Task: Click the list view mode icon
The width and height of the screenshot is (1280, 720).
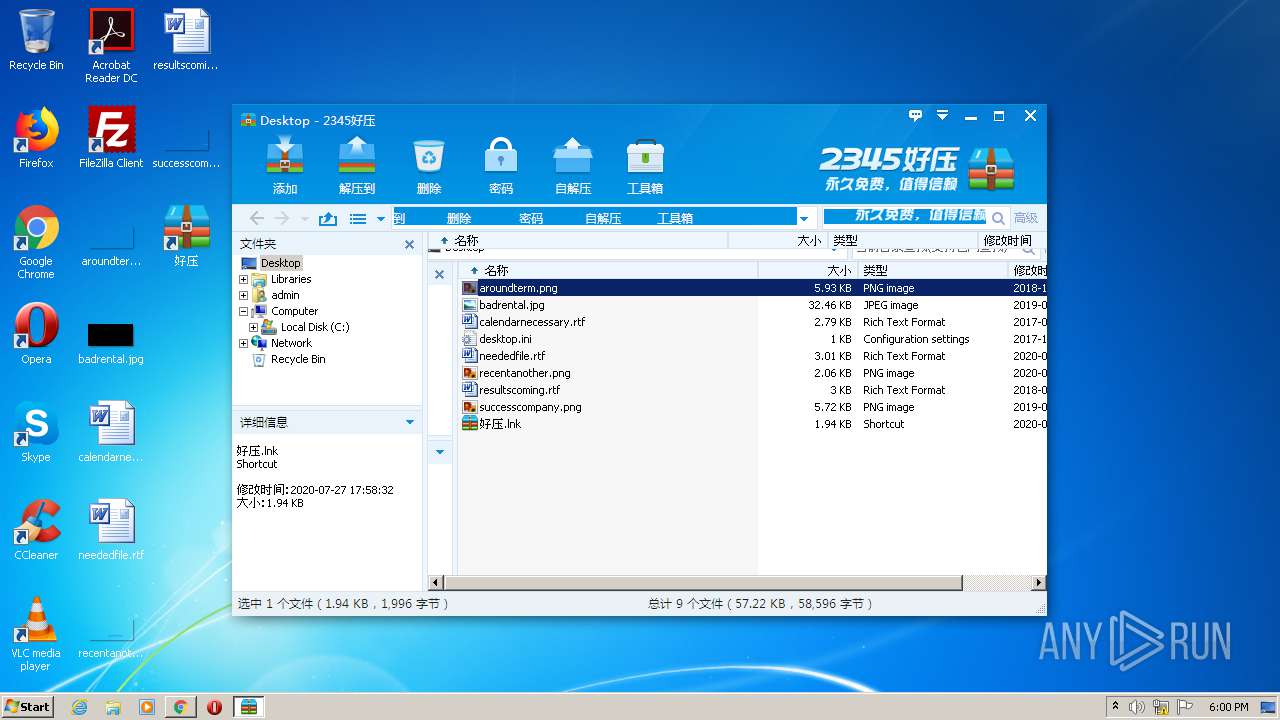Action: [358, 218]
